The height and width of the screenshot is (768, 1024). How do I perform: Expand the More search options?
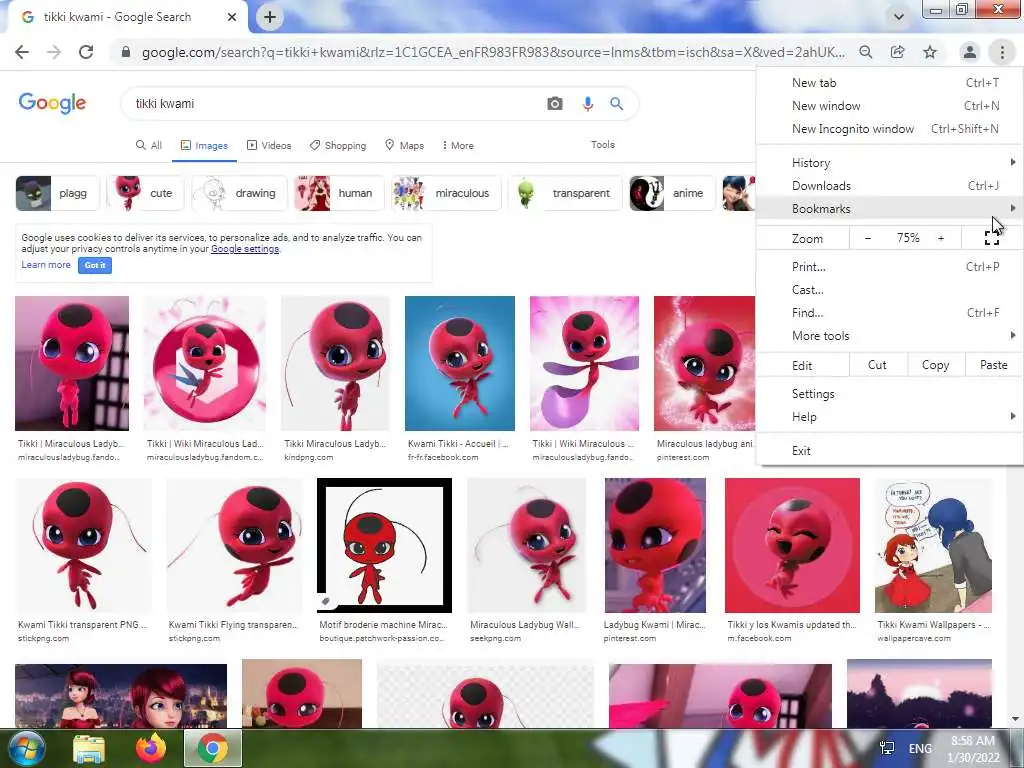(x=458, y=145)
